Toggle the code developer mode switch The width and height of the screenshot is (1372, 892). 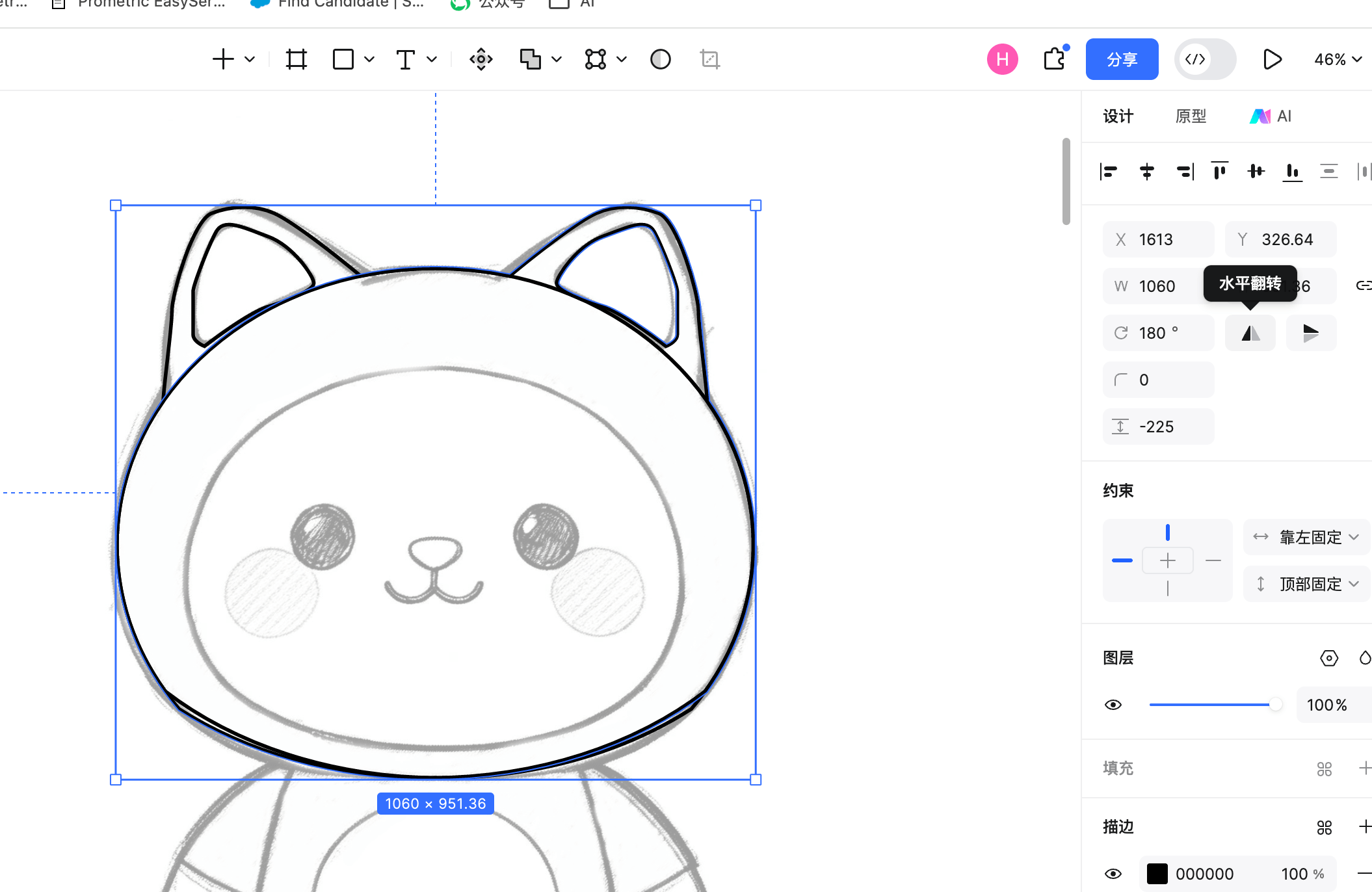(1204, 59)
